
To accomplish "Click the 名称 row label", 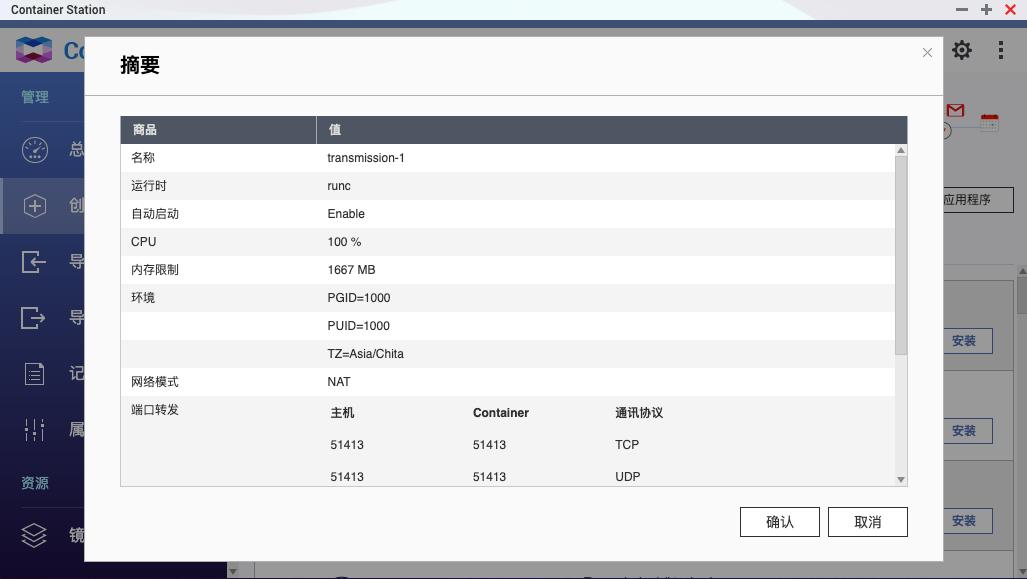I will tap(143, 158).
